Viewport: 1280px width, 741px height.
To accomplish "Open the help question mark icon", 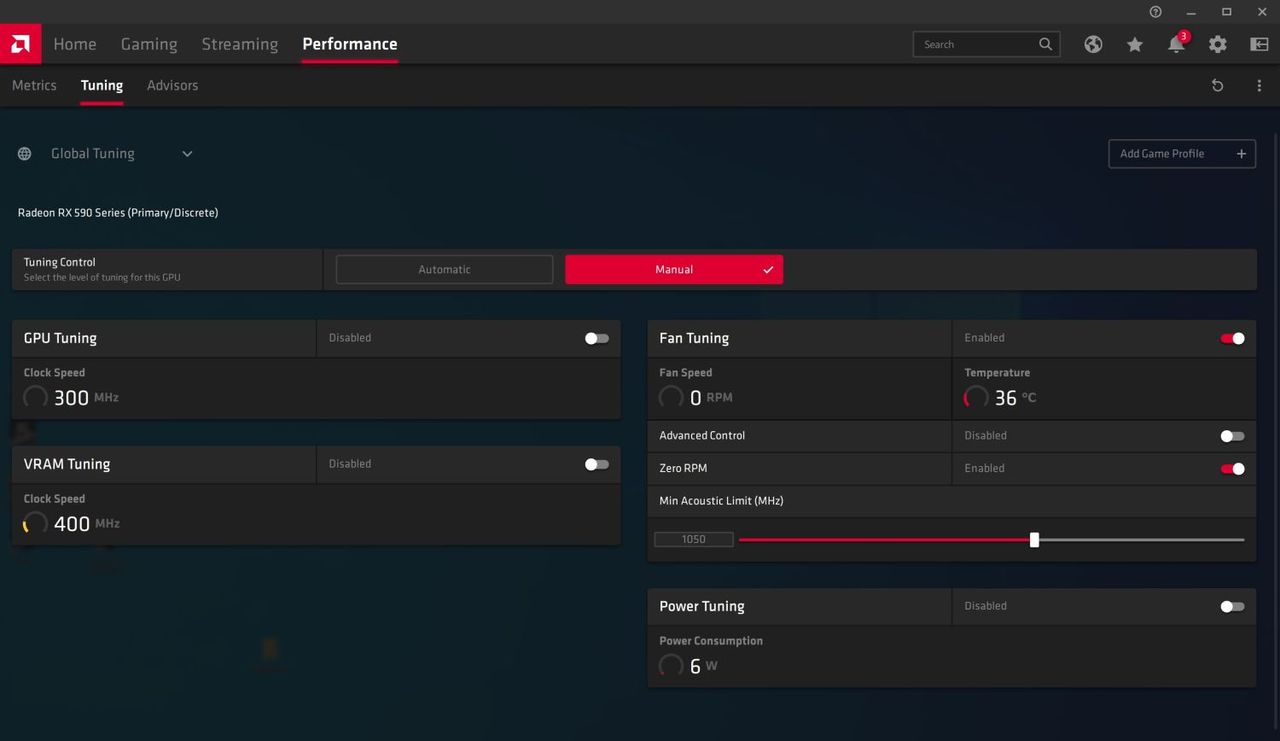I will pyautogui.click(x=1156, y=12).
